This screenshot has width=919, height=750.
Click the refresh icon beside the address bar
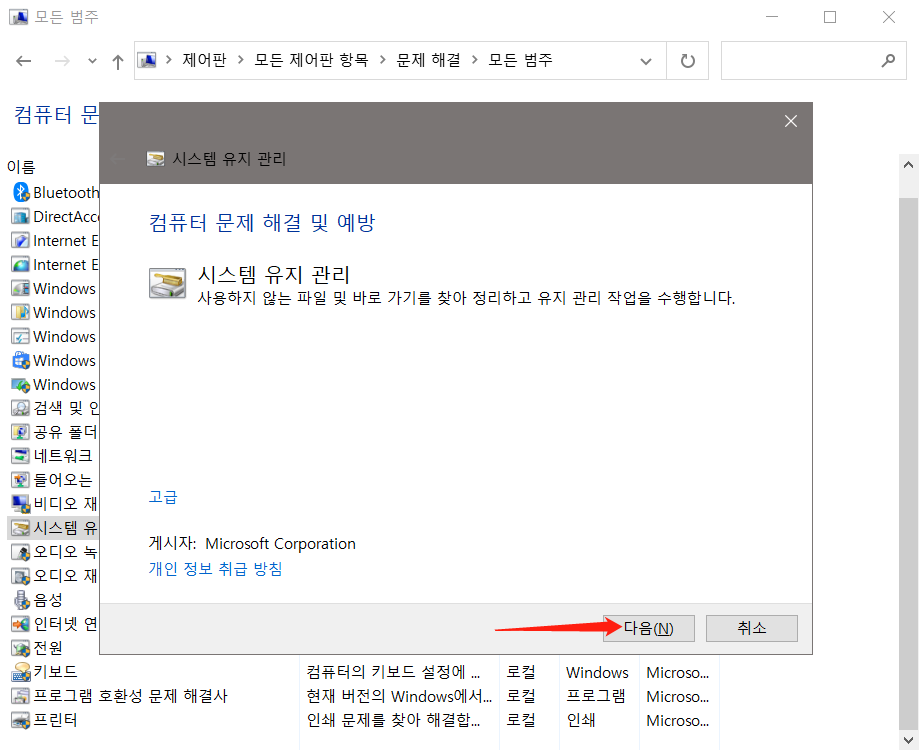click(x=687, y=60)
